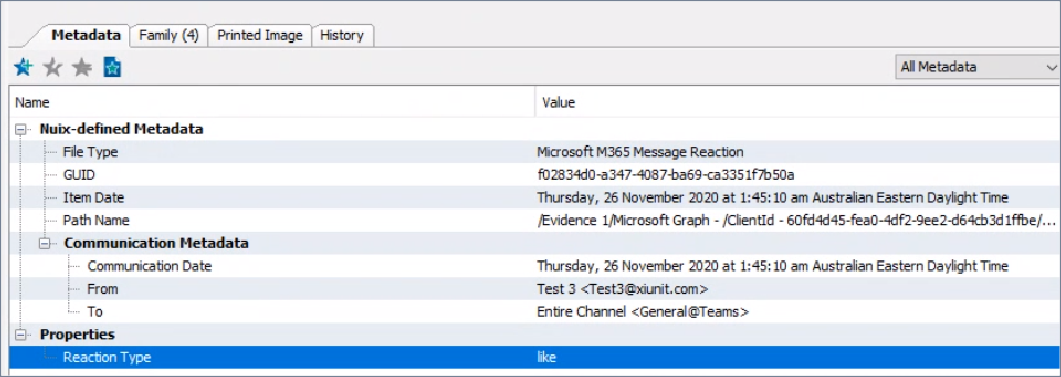This screenshot has height=377, width=1061.
Task: Collapse the Communication Metadata group
Action: click(45, 243)
